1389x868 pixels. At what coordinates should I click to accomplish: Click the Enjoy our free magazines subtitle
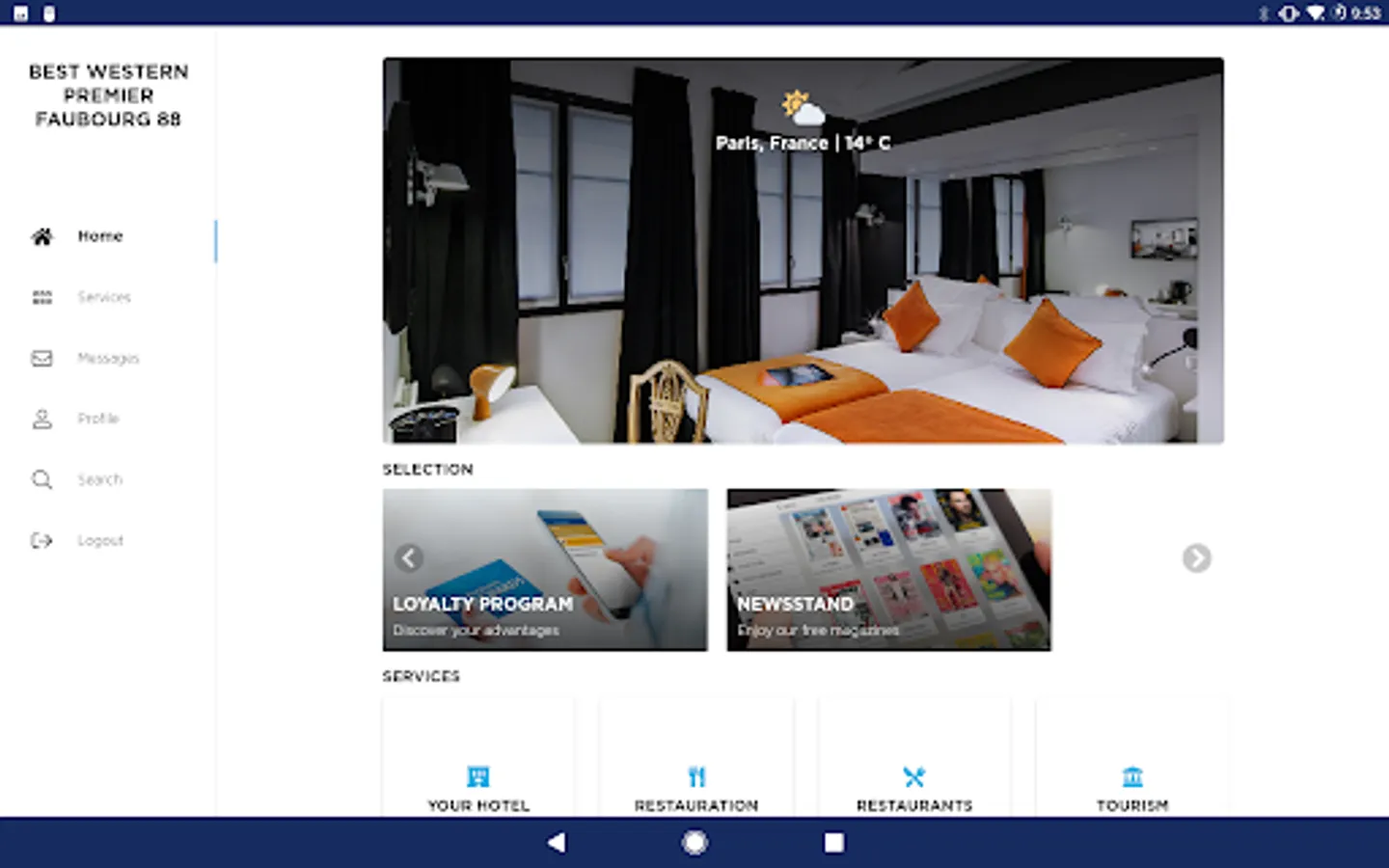pos(818,630)
